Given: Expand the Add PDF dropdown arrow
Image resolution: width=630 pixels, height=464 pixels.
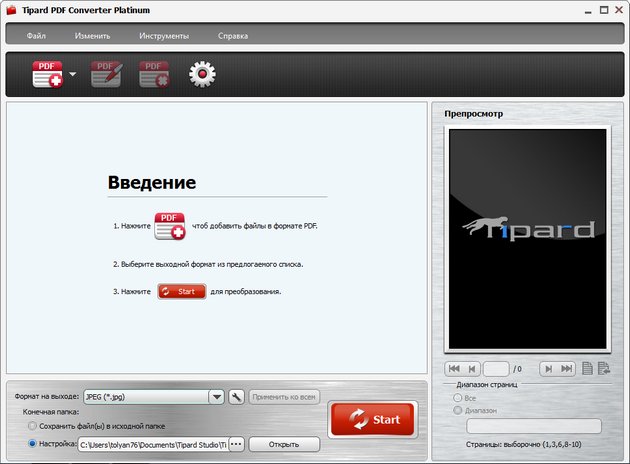Looking at the screenshot, I should click(x=74, y=74).
